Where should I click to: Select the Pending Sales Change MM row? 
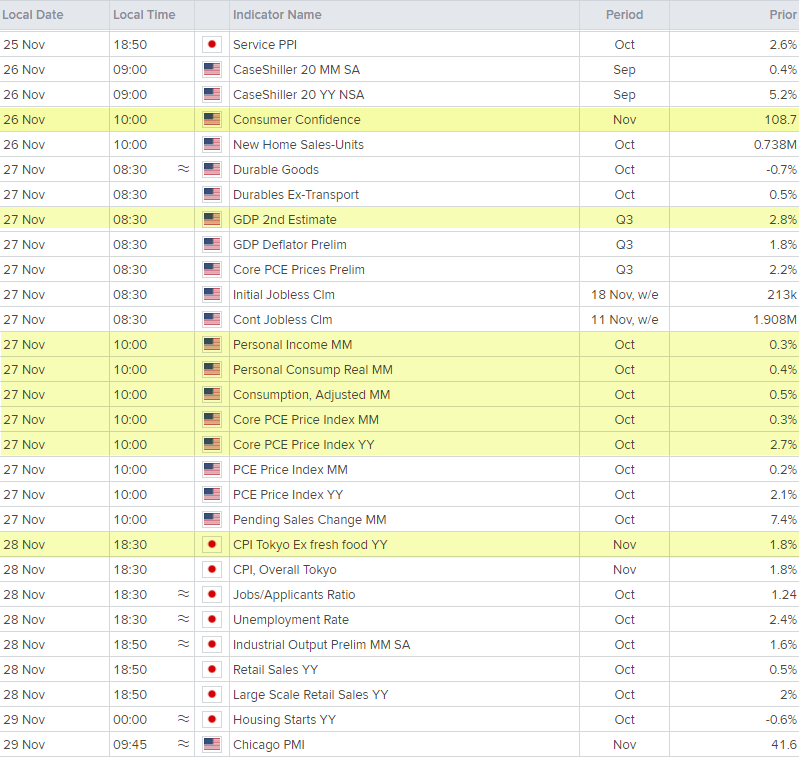[309, 520]
